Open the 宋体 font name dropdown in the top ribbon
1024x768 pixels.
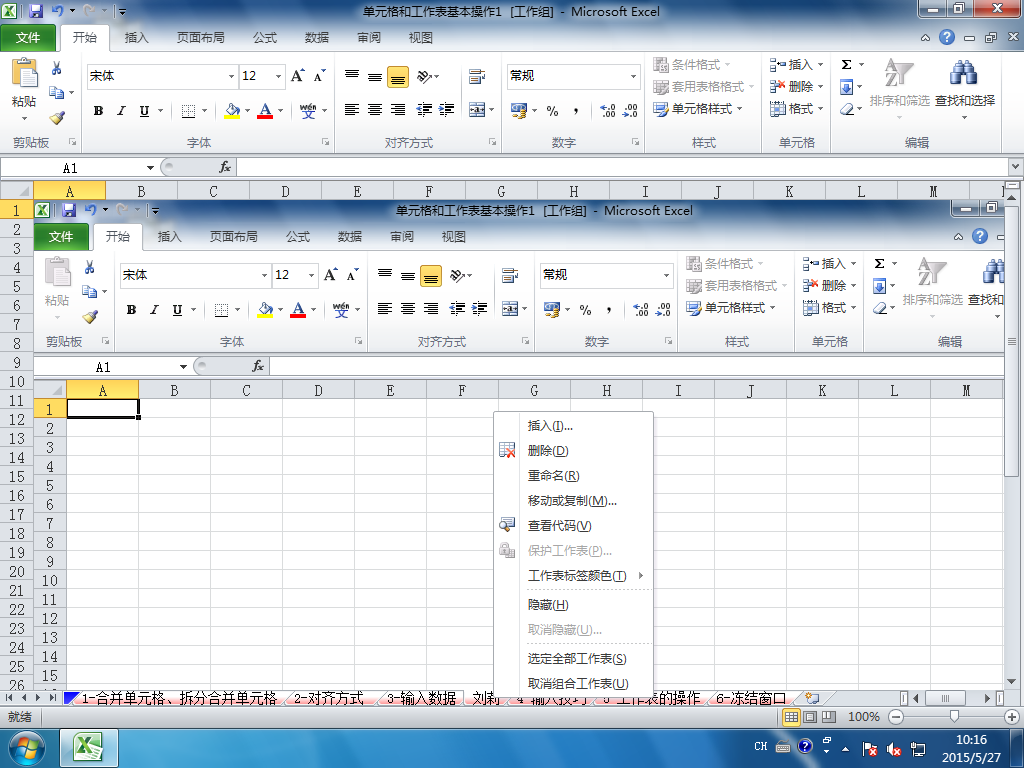(x=231, y=76)
